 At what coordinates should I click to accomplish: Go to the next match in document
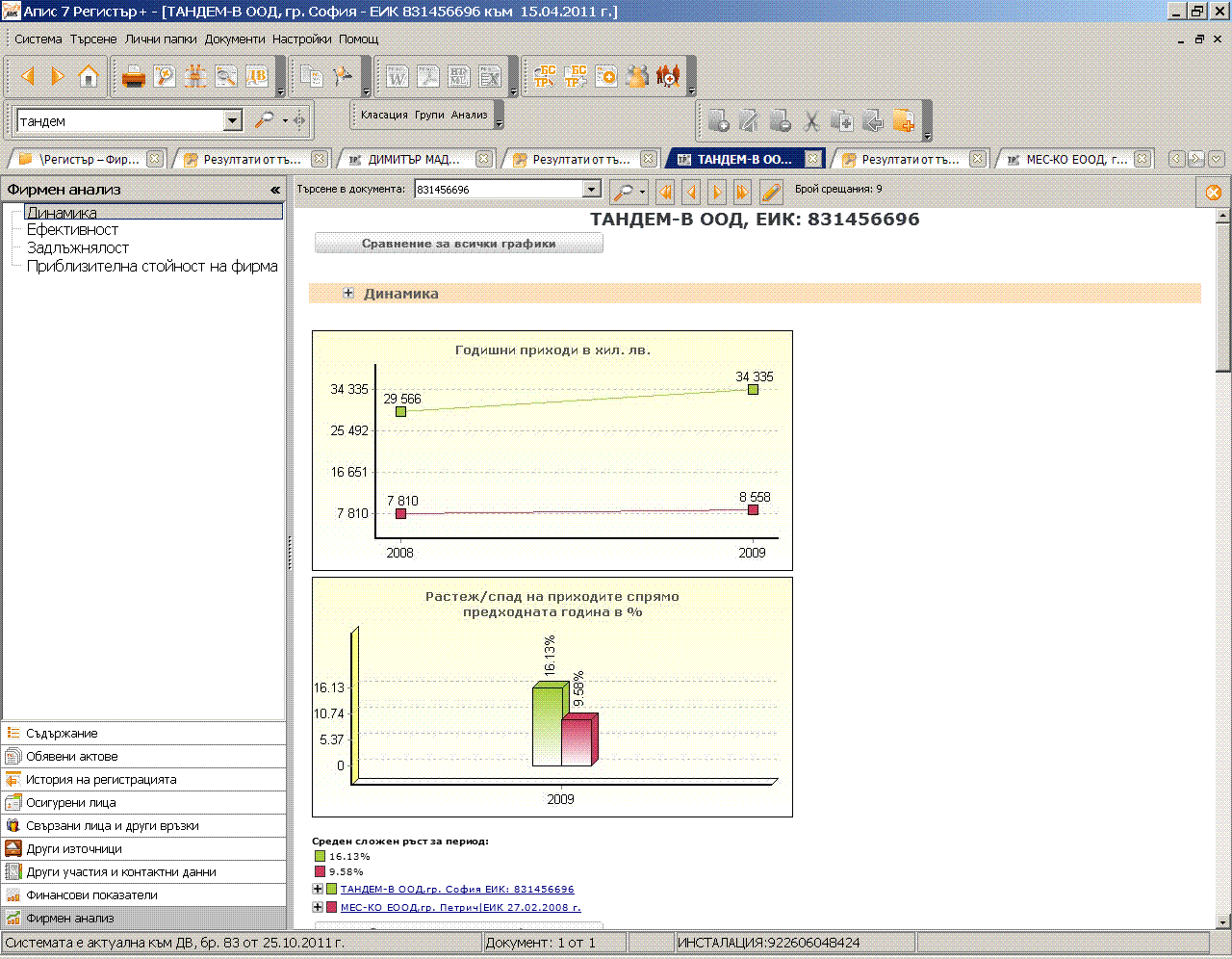click(x=717, y=192)
